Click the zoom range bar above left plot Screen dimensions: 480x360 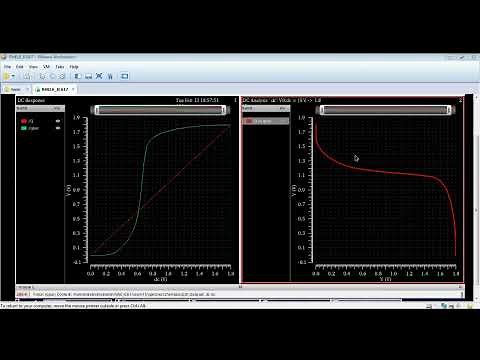point(160,110)
